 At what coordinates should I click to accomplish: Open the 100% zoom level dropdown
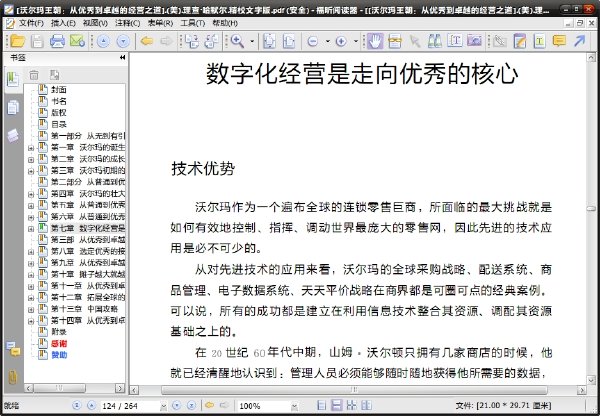click(295, 406)
